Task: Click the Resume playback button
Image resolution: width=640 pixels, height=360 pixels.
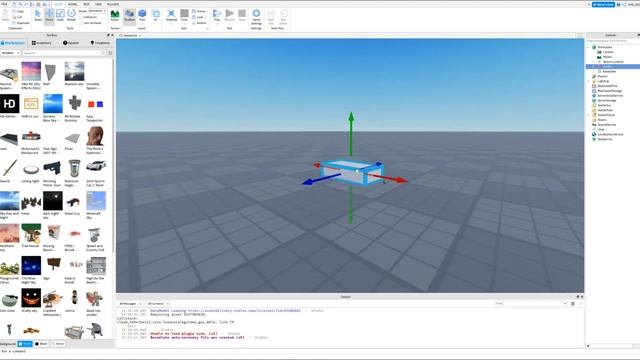Action: (230, 16)
